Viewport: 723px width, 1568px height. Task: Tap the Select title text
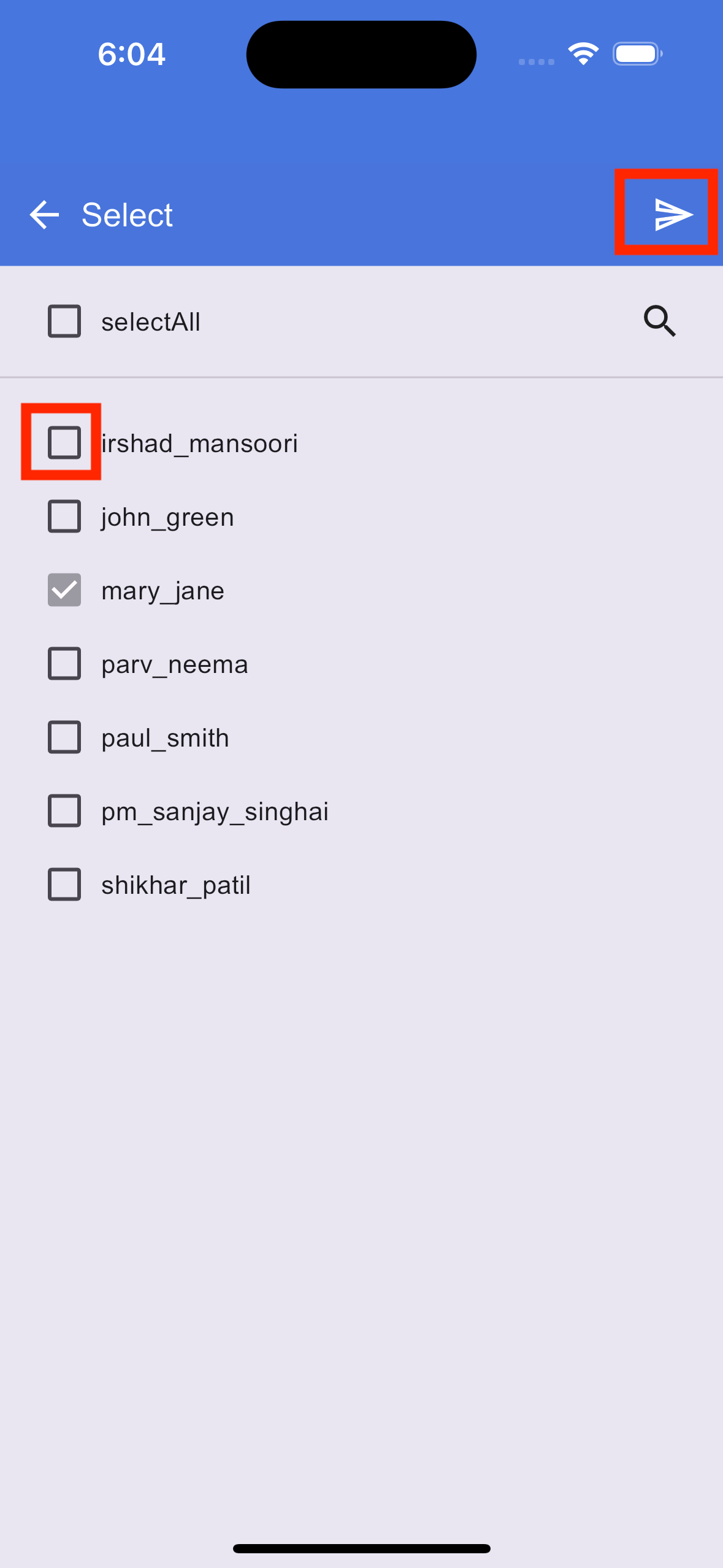click(127, 215)
